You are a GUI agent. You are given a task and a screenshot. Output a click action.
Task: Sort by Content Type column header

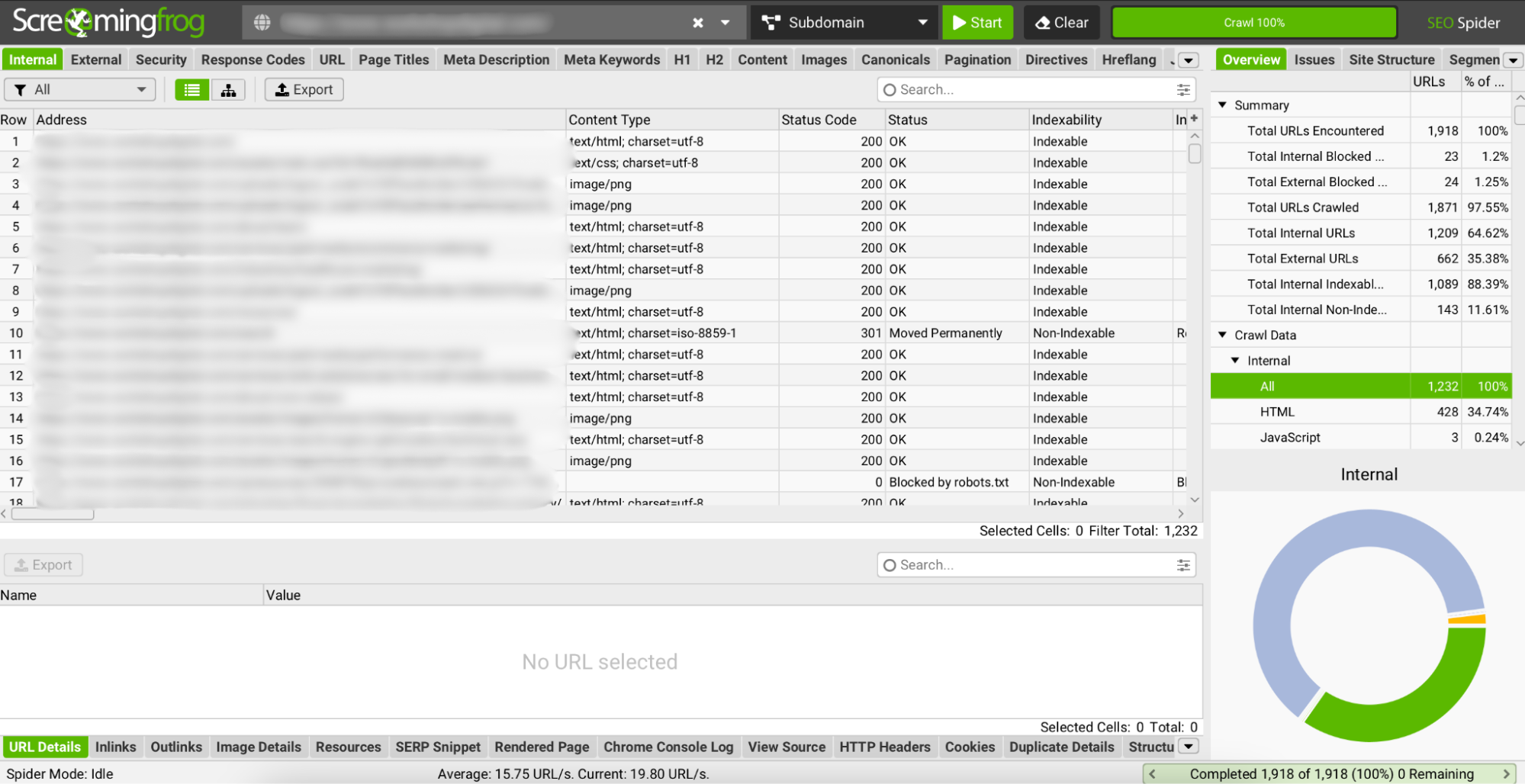(x=672, y=120)
